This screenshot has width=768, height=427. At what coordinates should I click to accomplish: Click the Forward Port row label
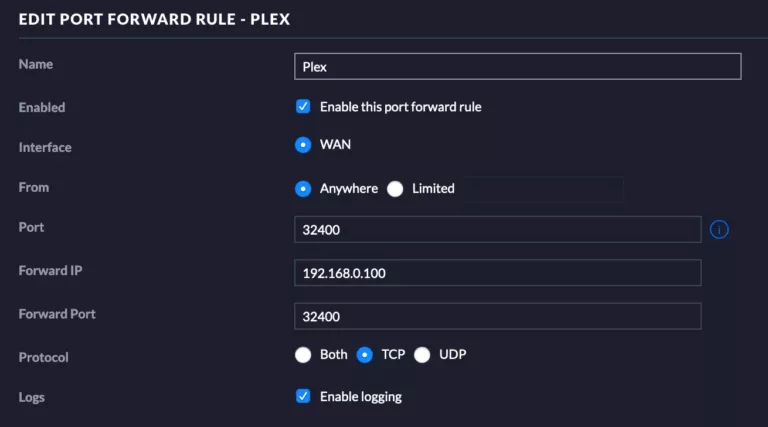[57, 314]
